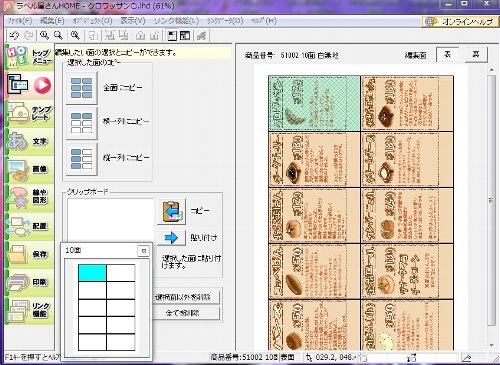Click the 選択した面に貼り付けます description text
500x365 pixels.
191,262
